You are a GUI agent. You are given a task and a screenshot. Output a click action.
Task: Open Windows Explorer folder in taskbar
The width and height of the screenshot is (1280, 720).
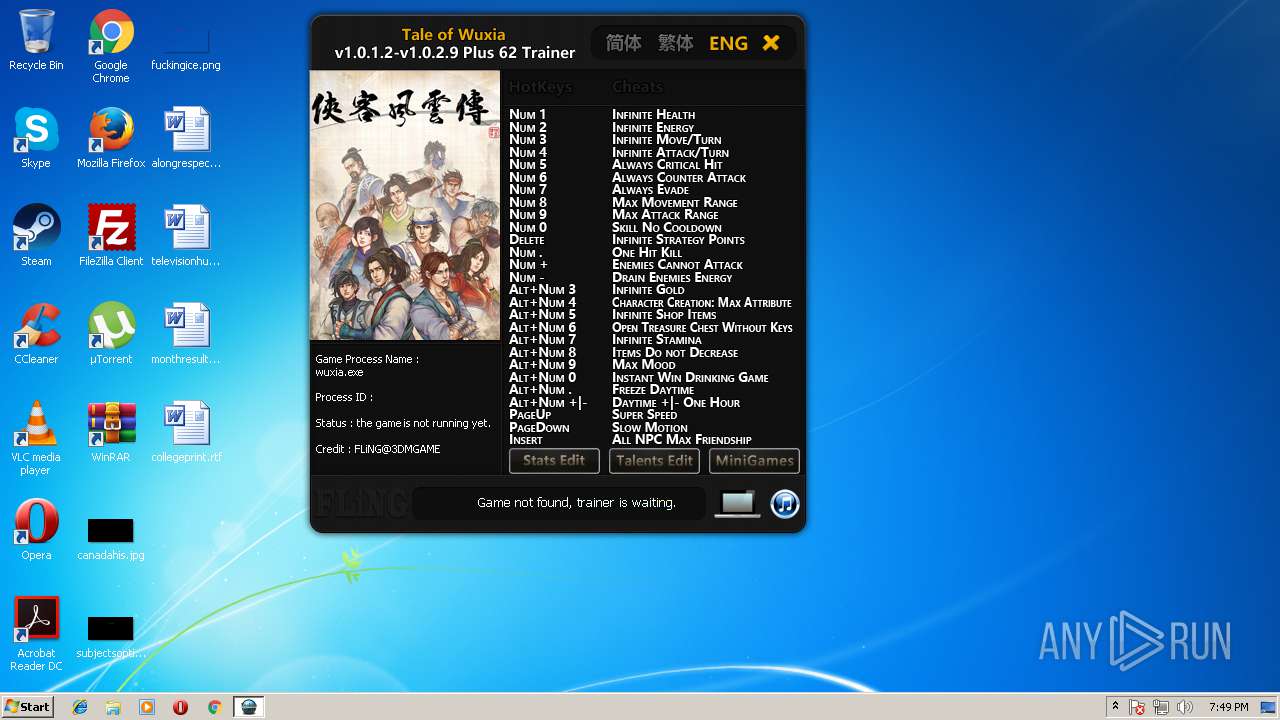[x=113, y=707]
